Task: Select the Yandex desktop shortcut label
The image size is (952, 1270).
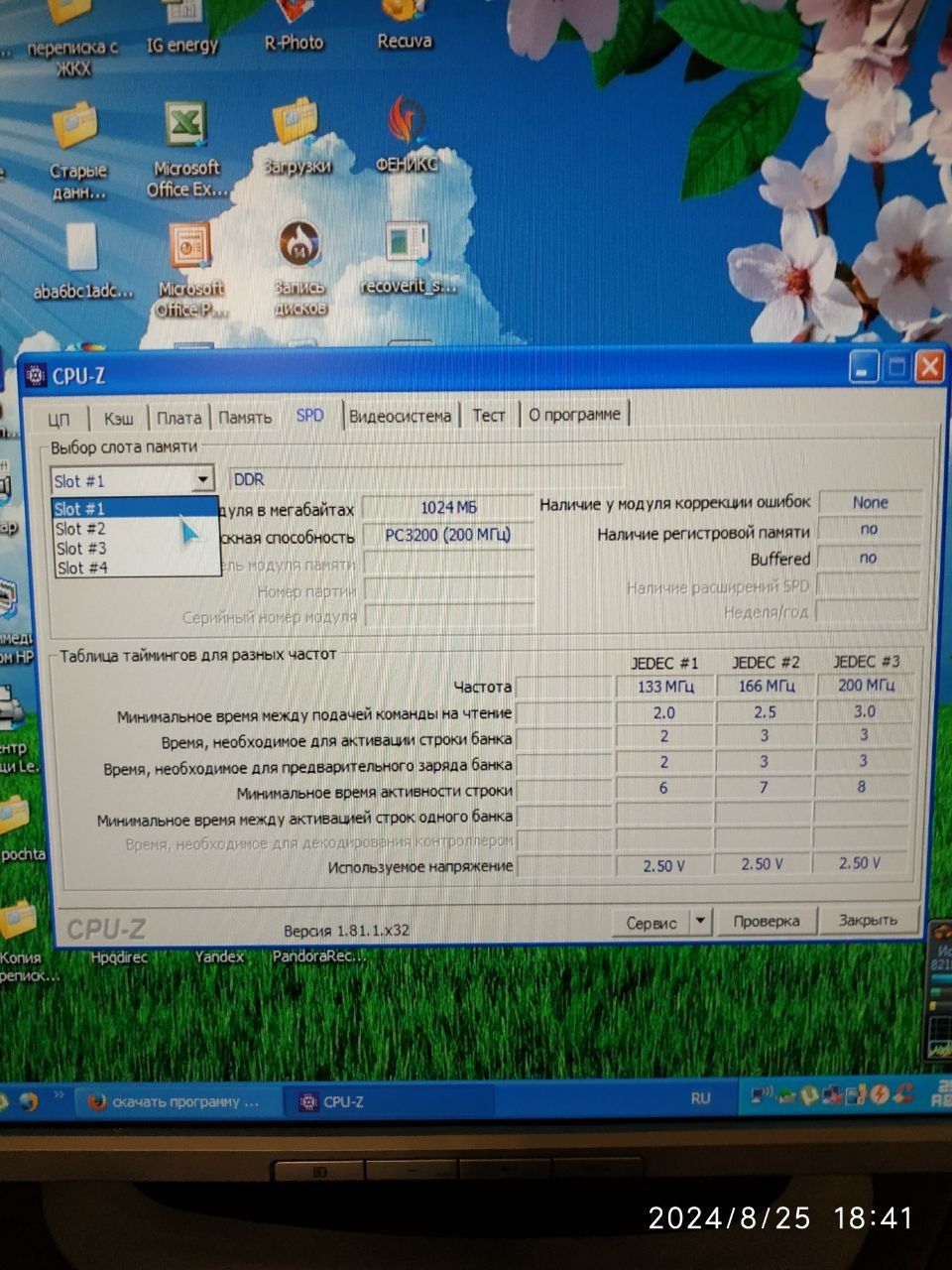Action: [219, 956]
